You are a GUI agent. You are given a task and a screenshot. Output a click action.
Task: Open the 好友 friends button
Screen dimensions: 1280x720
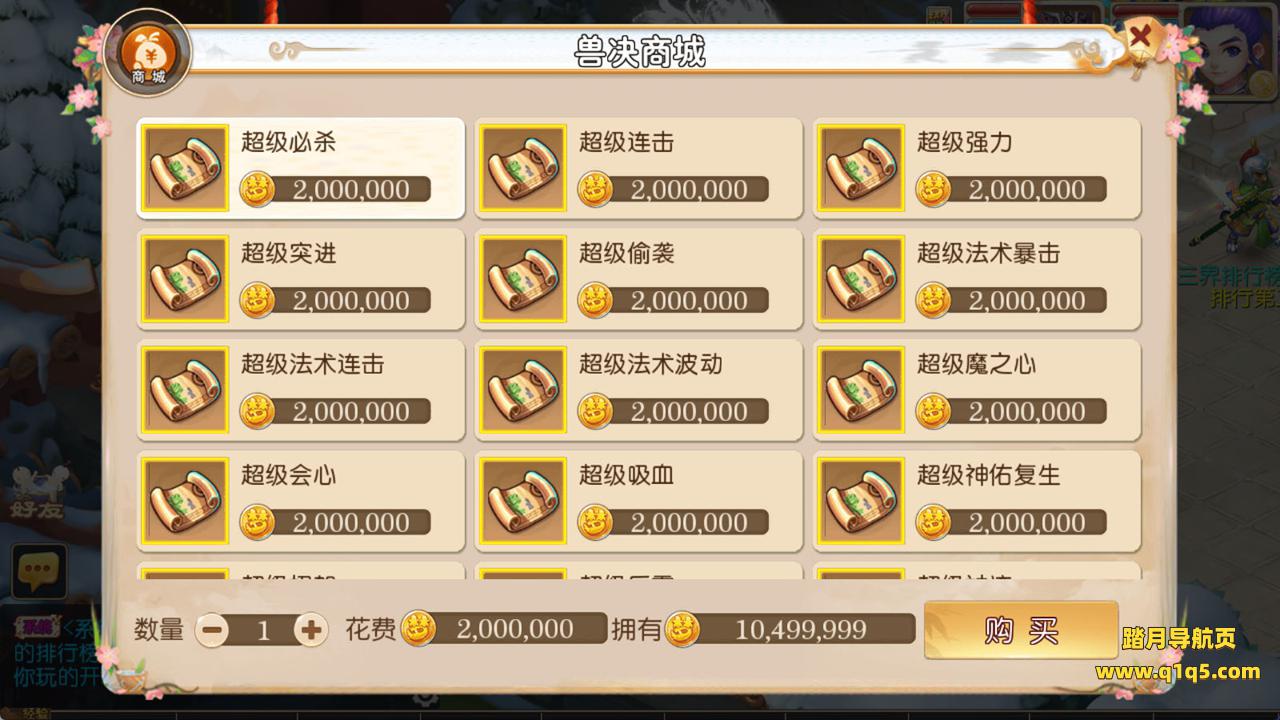tap(37, 488)
